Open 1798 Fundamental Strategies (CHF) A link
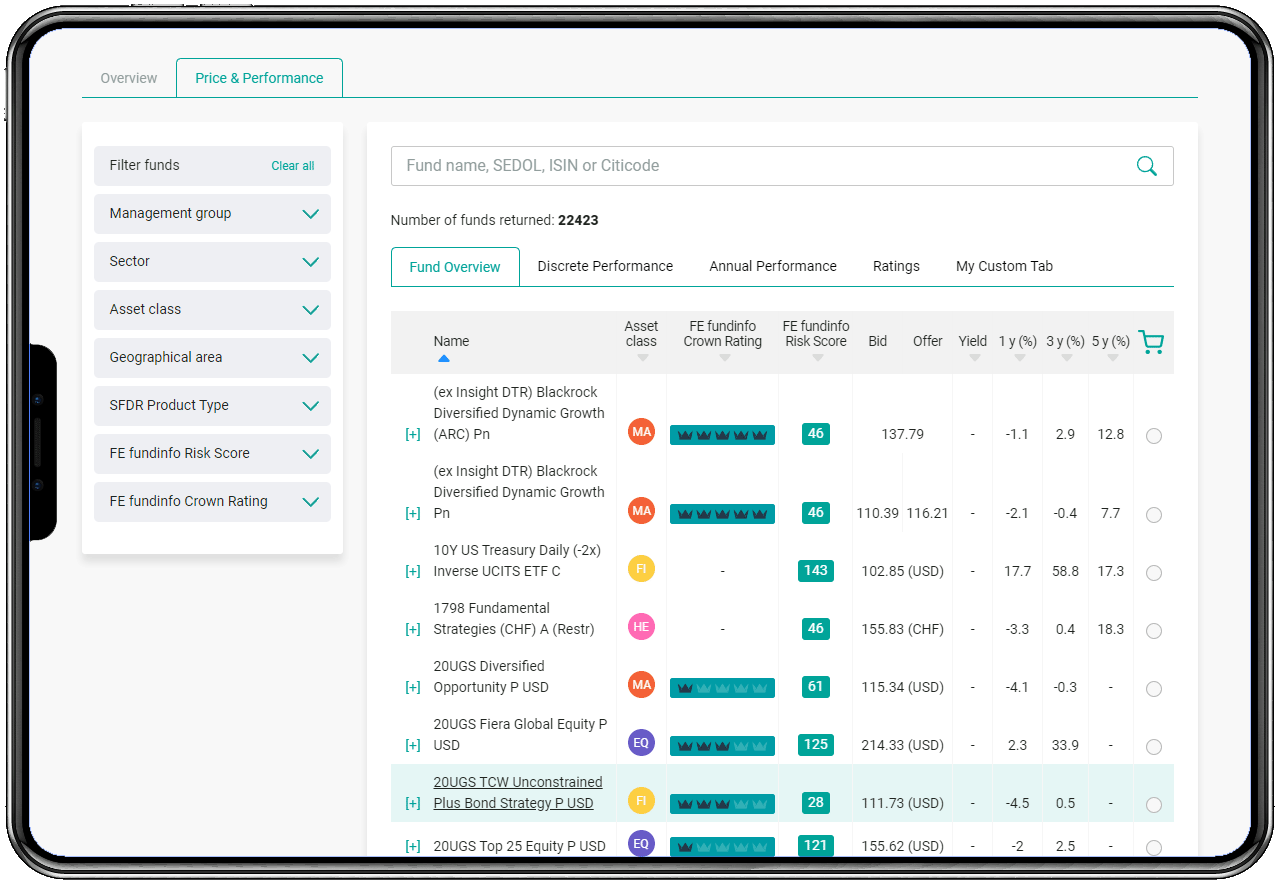The height and width of the screenshot is (886, 1281). [x=514, y=619]
